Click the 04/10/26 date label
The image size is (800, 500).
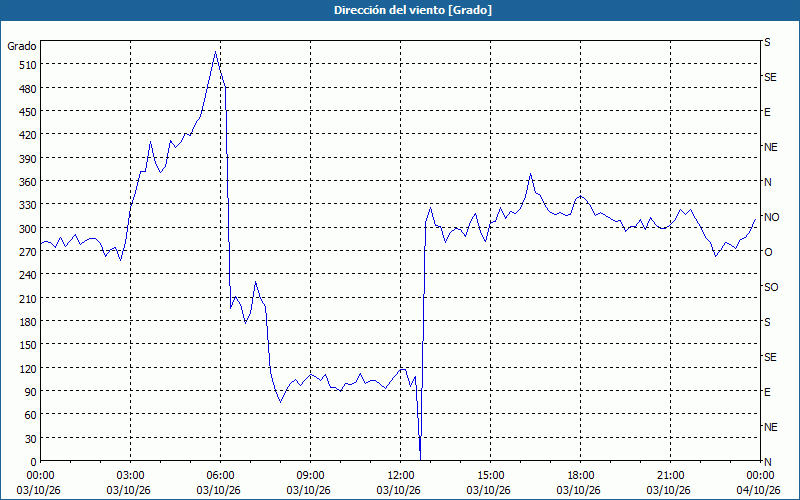(x=760, y=490)
